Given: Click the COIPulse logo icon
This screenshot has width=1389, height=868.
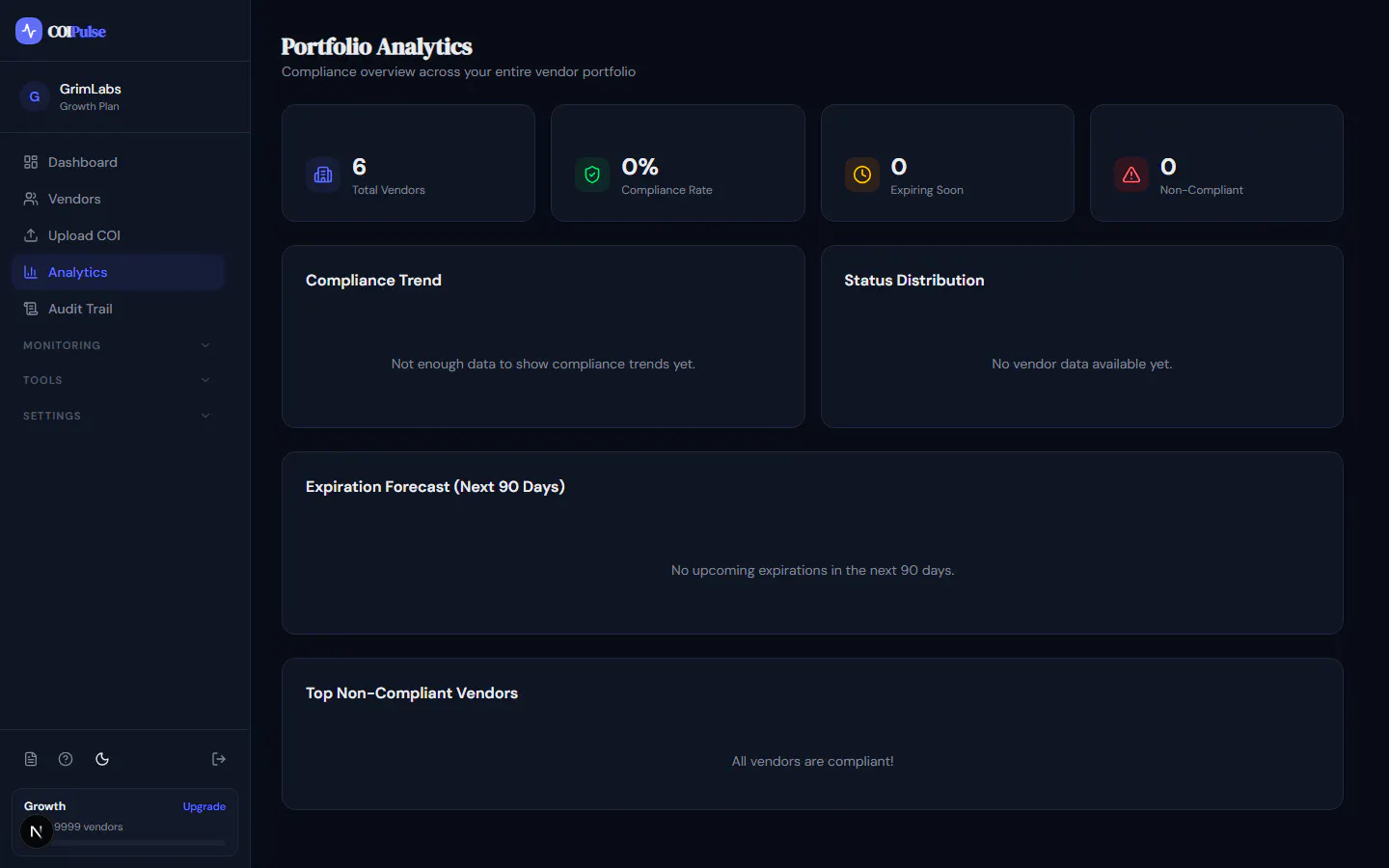Looking at the screenshot, I should [x=29, y=31].
